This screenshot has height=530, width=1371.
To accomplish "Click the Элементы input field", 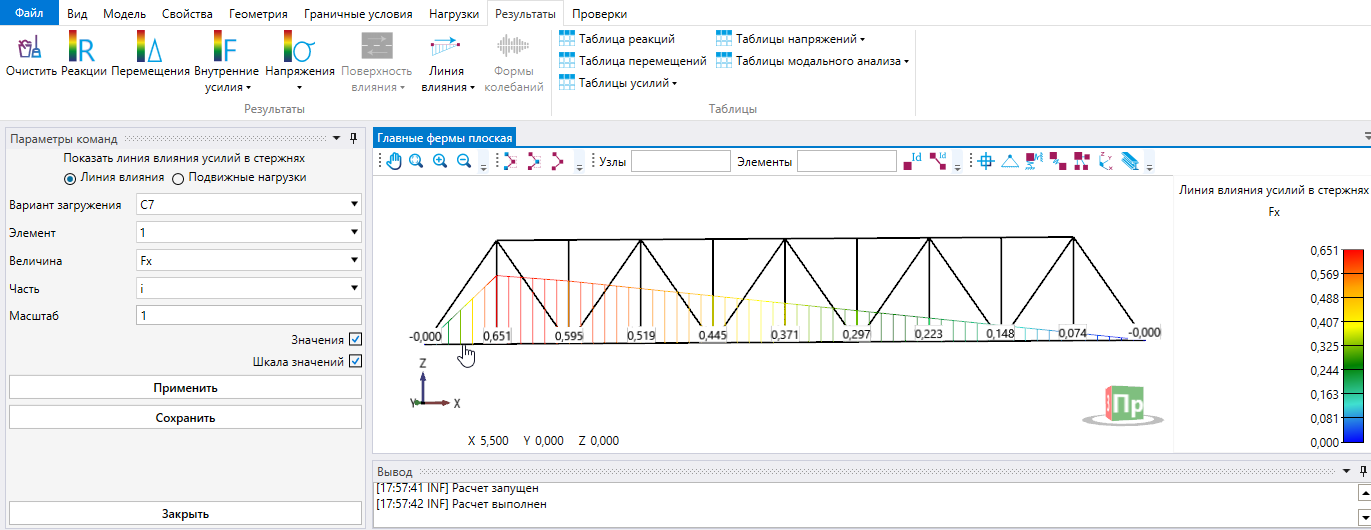I will pos(847,161).
